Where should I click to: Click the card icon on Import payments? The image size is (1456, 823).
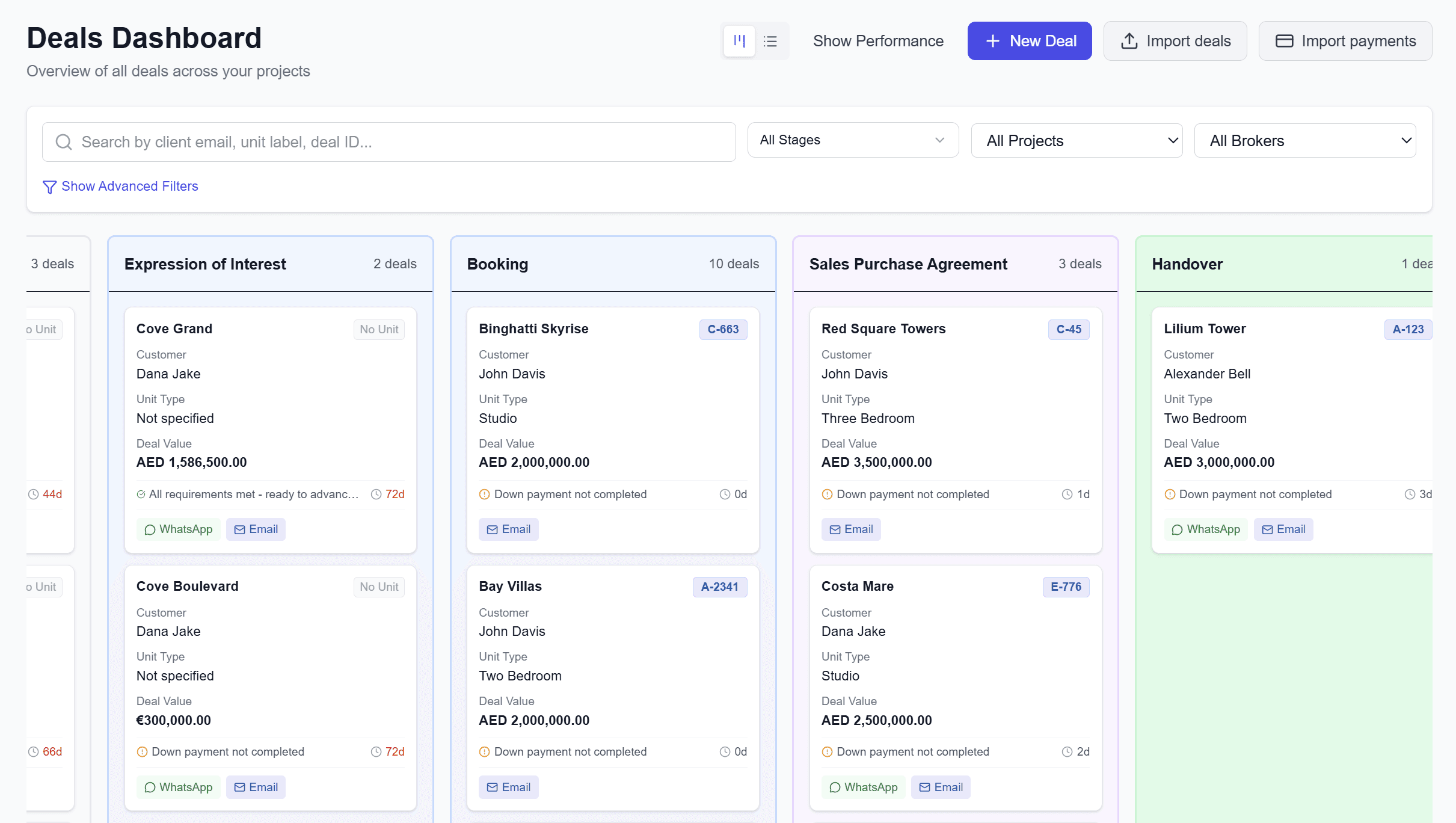(1285, 40)
